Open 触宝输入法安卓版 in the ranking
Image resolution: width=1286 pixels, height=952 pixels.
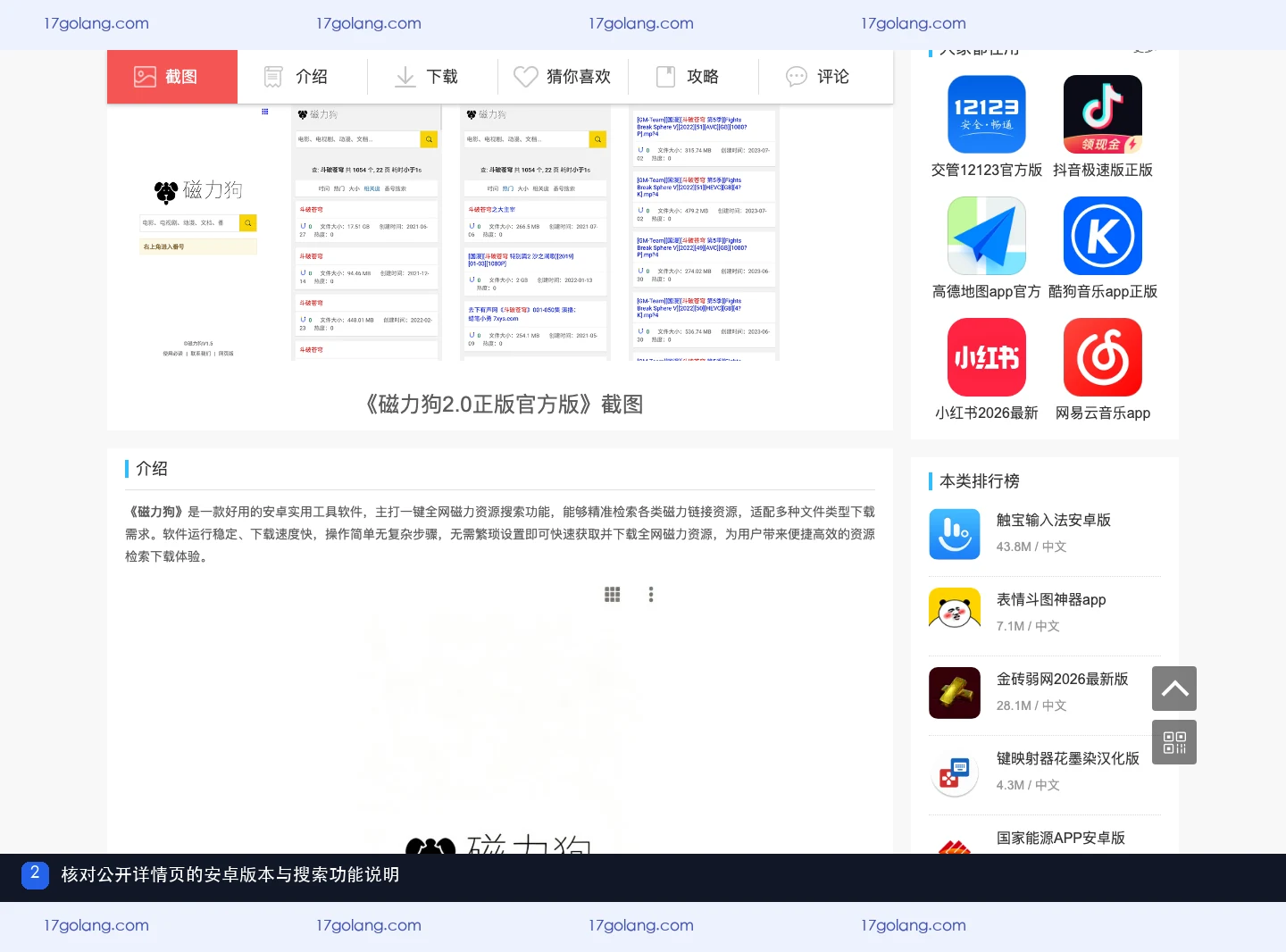coord(1054,520)
